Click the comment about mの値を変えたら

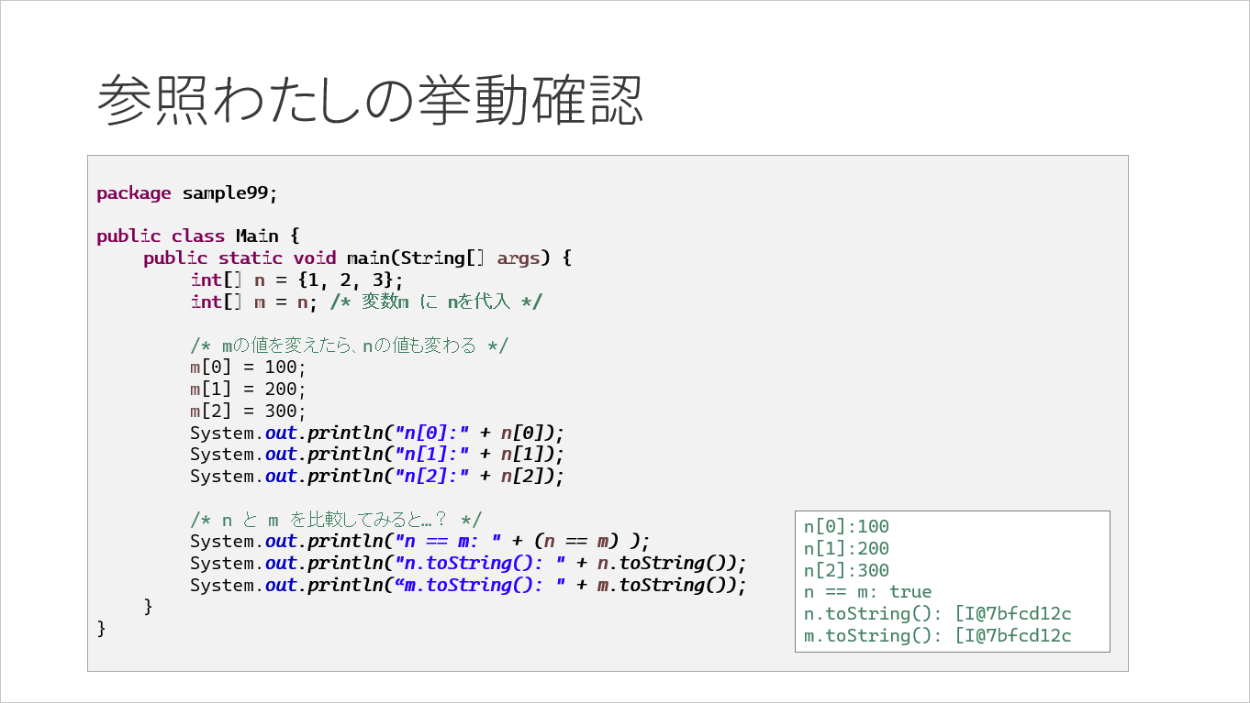coord(349,346)
